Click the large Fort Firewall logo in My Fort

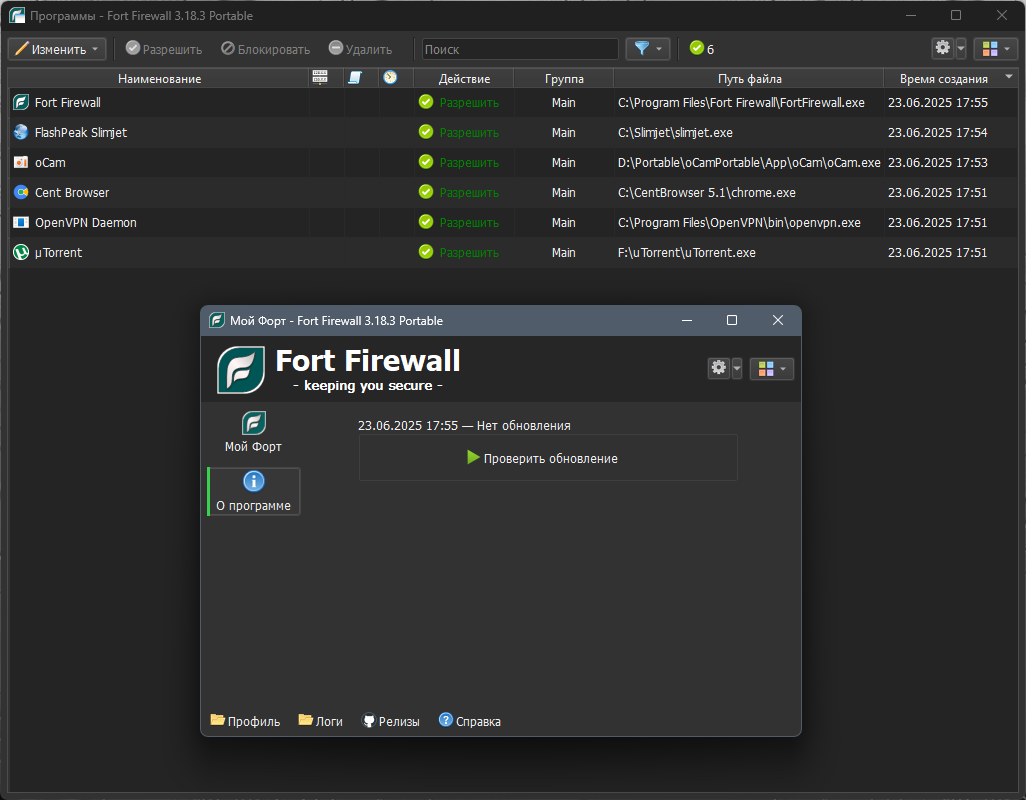[x=241, y=370]
